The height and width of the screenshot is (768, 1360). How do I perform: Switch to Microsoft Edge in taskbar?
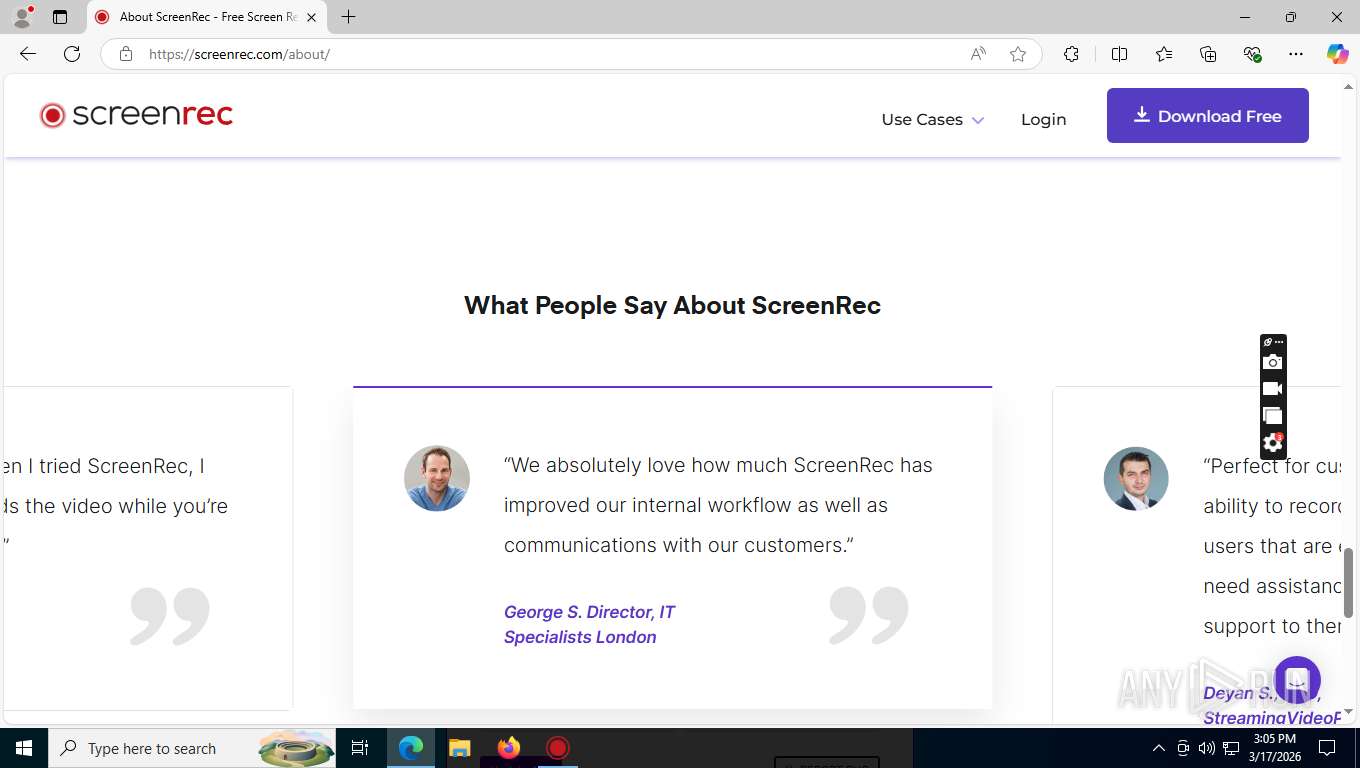click(411, 748)
